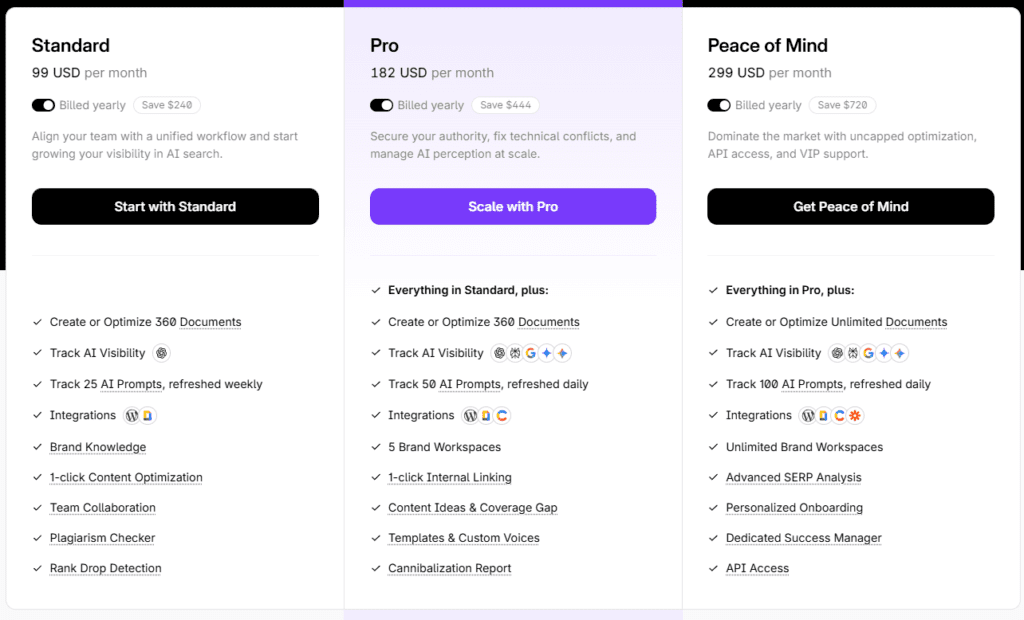Open the Documents tooltip in Standard plan

[x=211, y=322]
